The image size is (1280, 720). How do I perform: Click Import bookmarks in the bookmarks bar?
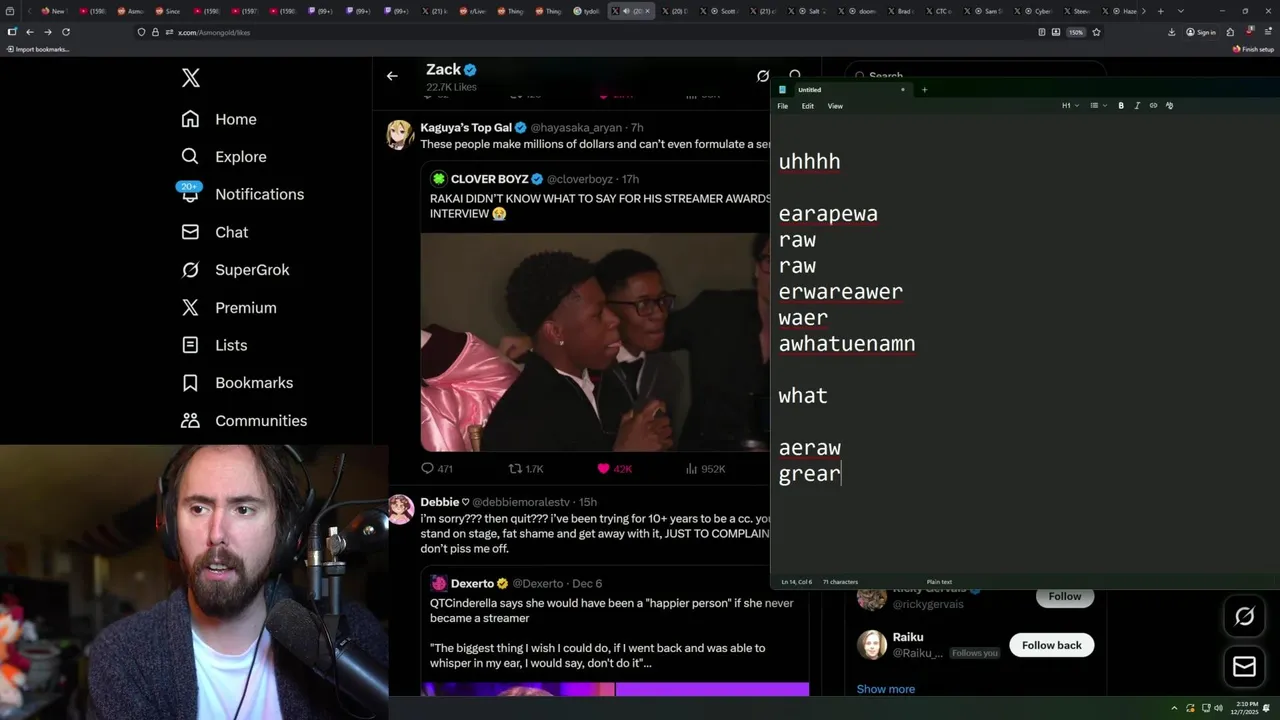(x=38, y=49)
